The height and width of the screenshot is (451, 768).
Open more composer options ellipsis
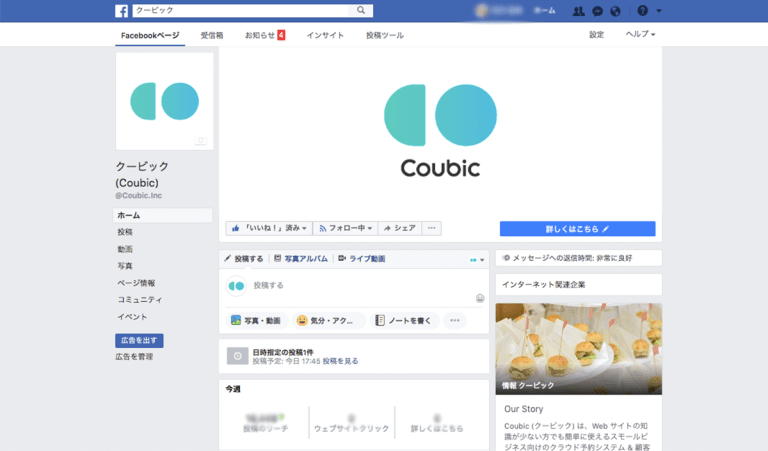pos(455,321)
